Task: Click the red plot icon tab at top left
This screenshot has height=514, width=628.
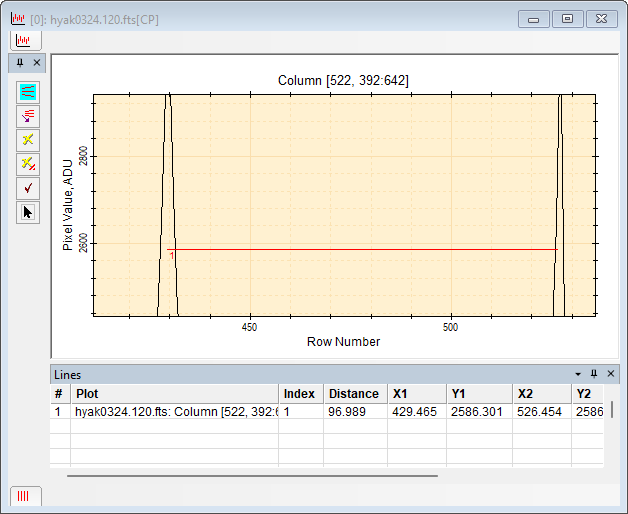Action: 23,41
